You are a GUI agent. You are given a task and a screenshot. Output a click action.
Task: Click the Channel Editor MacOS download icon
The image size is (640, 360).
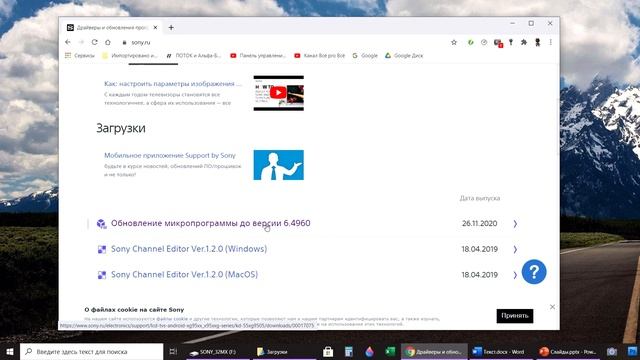tap(102, 275)
